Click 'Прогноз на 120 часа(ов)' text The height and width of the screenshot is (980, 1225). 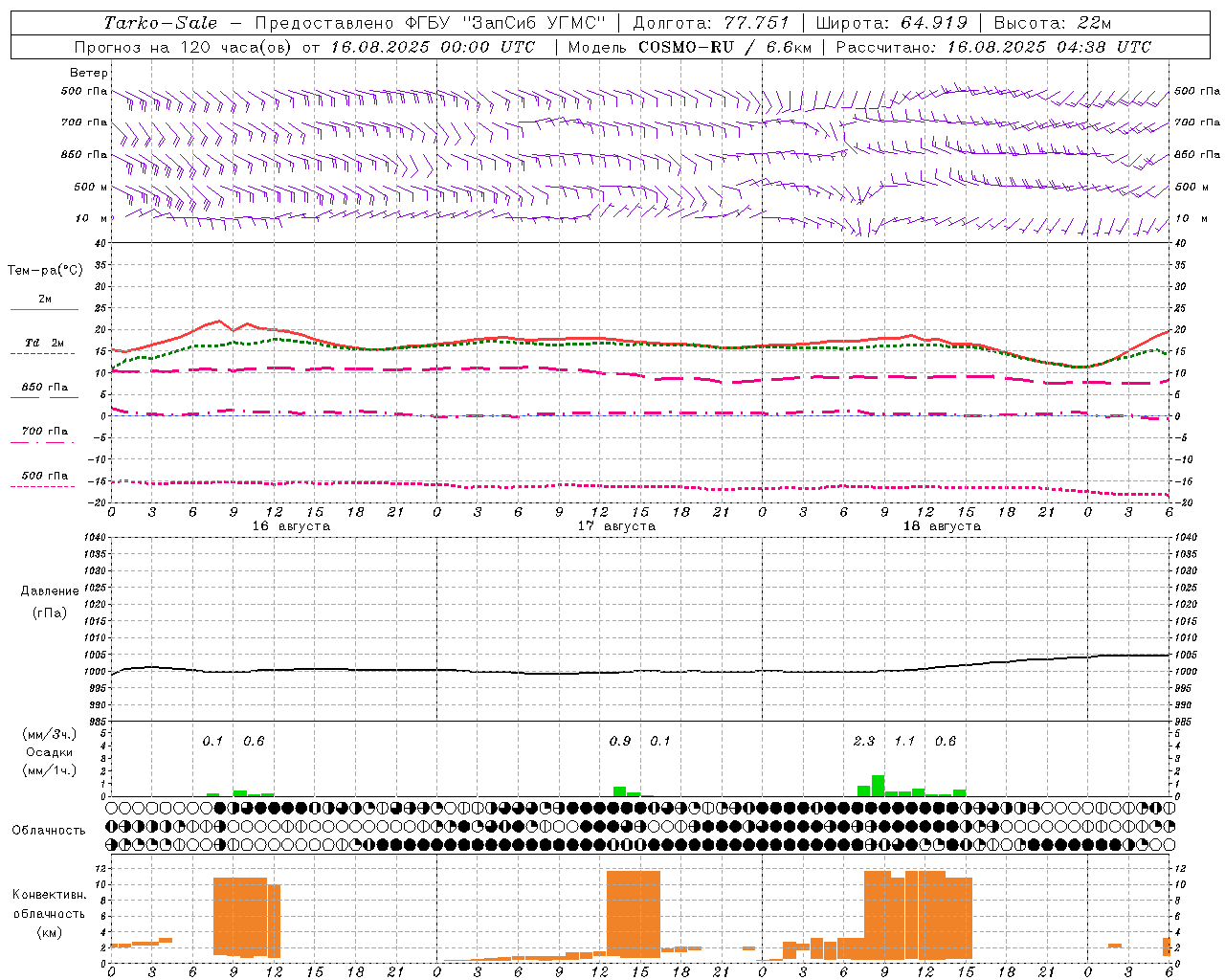185,47
